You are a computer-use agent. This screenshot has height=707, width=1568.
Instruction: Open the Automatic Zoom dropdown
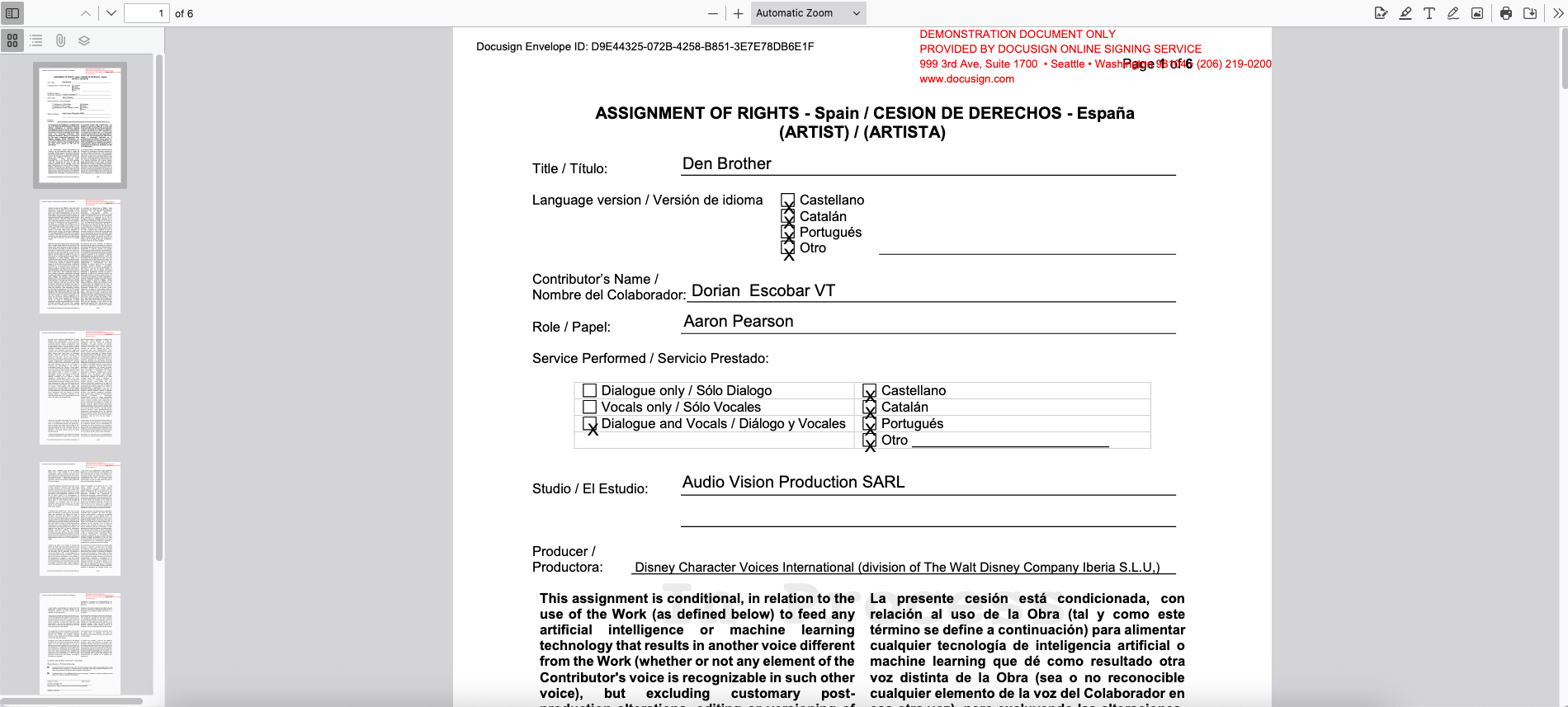pyautogui.click(x=808, y=13)
